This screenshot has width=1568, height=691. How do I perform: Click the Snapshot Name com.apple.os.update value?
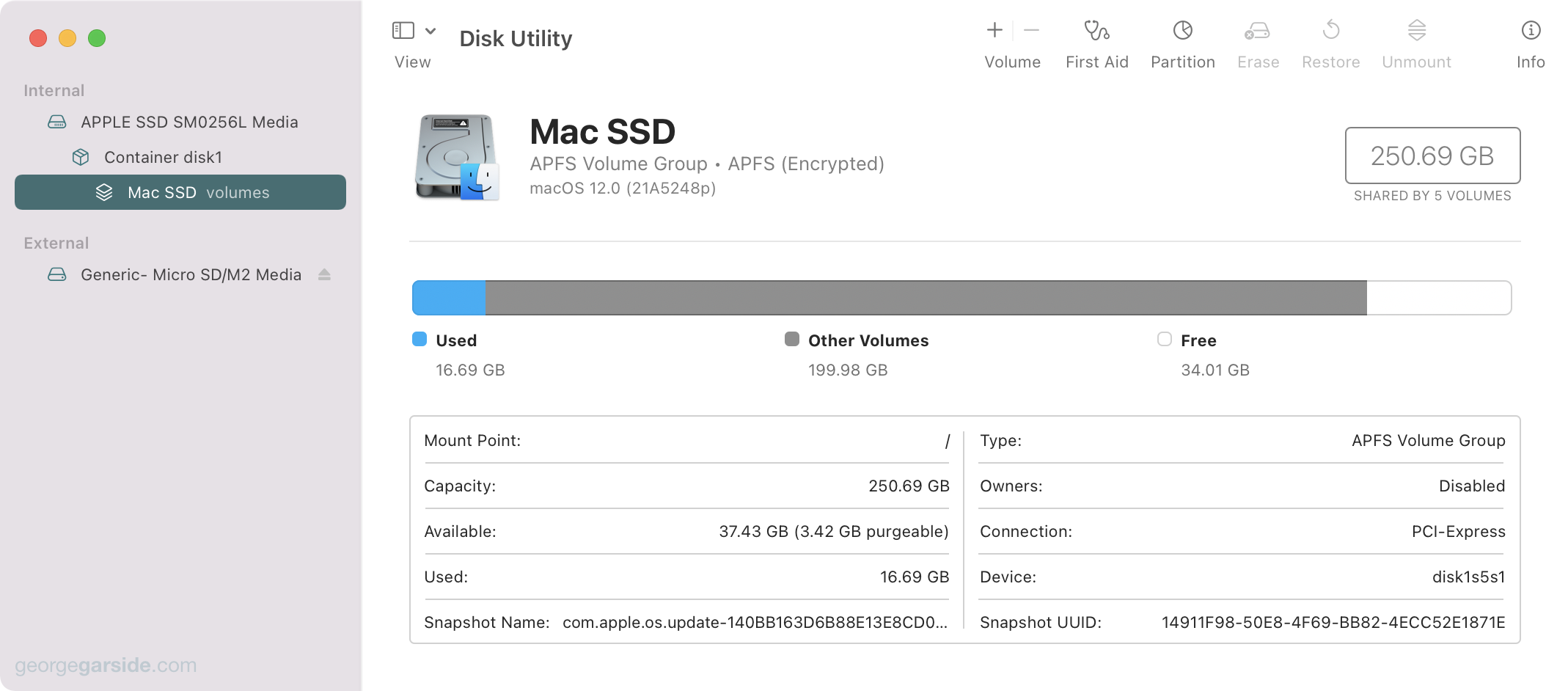tap(755, 623)
